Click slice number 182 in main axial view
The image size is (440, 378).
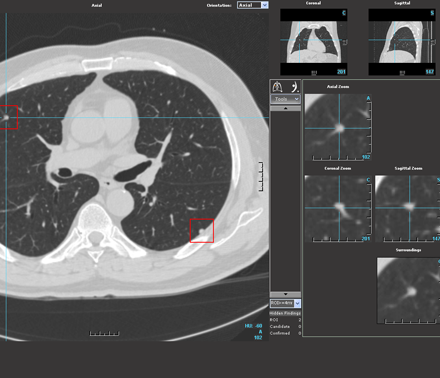(x=258, y=338)
